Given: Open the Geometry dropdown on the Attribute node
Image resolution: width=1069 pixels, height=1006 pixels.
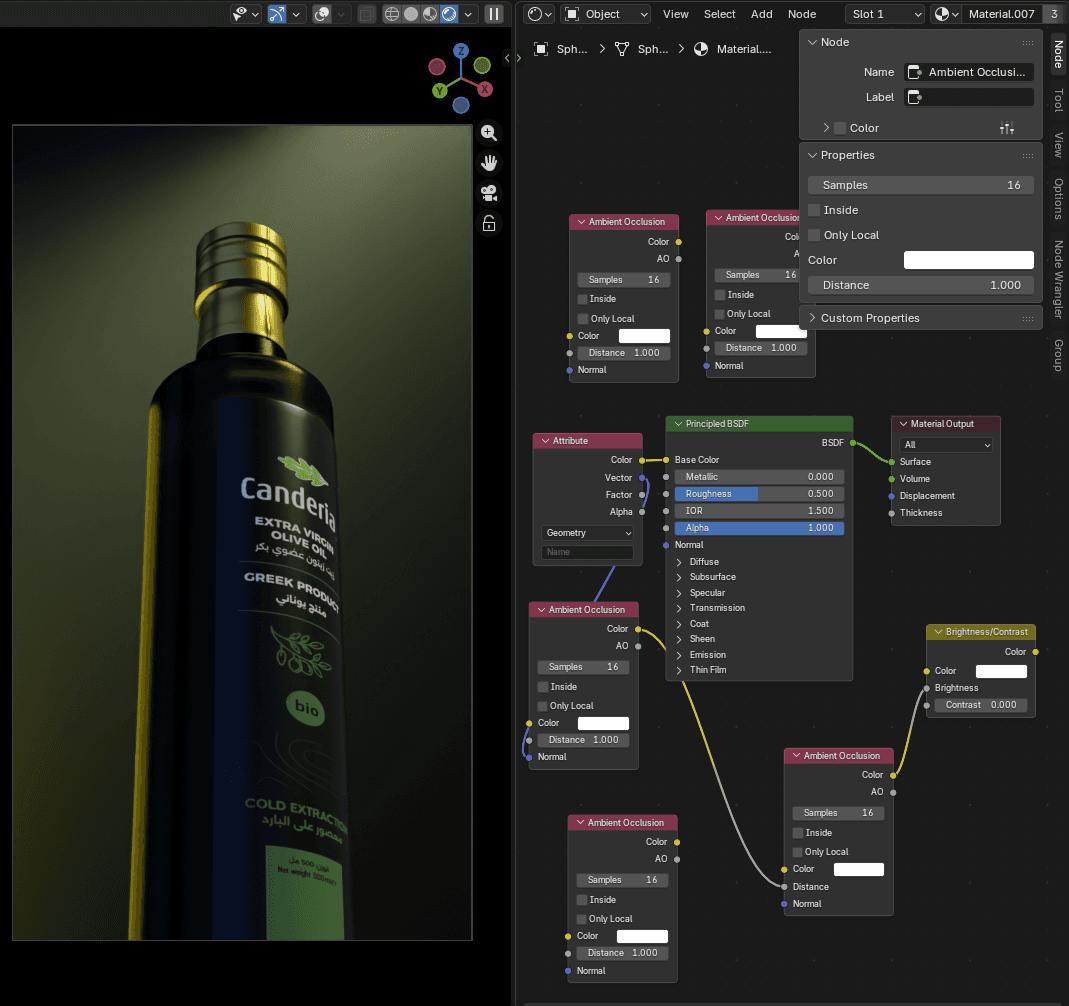Looking at the screenshot, I should [x=587, y=532].
